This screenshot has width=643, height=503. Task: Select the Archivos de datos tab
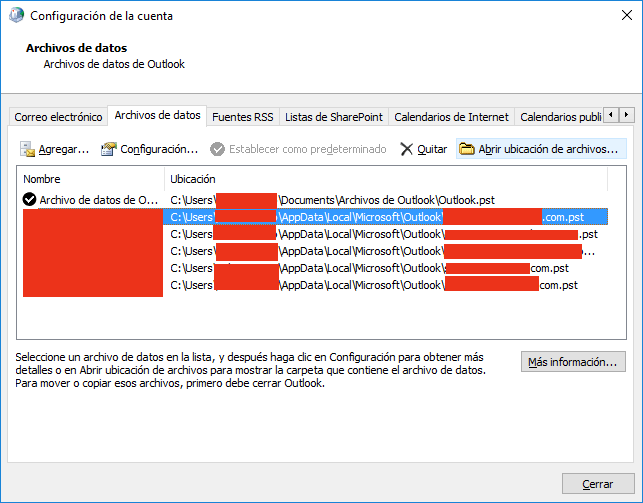pos(157,116)
